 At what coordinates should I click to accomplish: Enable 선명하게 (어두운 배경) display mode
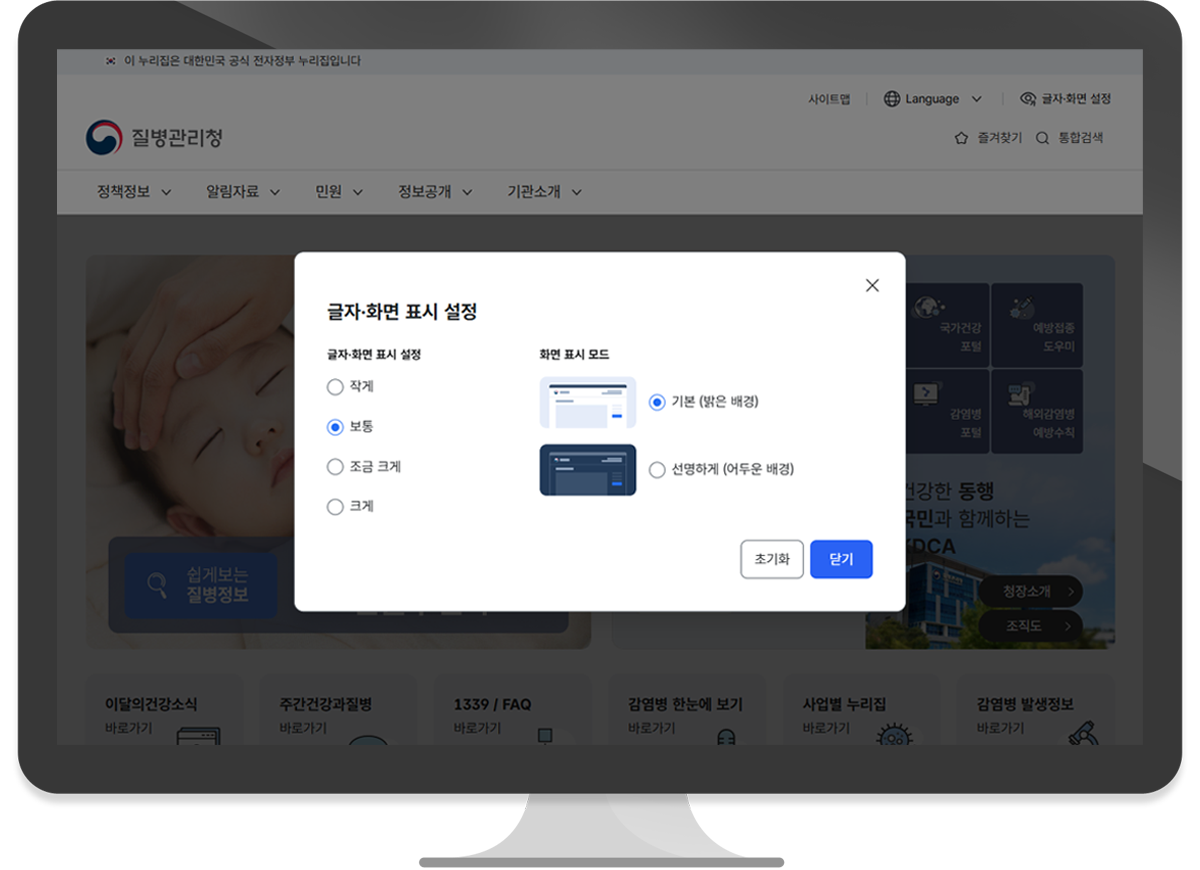pyautogui.click(x=657, y=467)
